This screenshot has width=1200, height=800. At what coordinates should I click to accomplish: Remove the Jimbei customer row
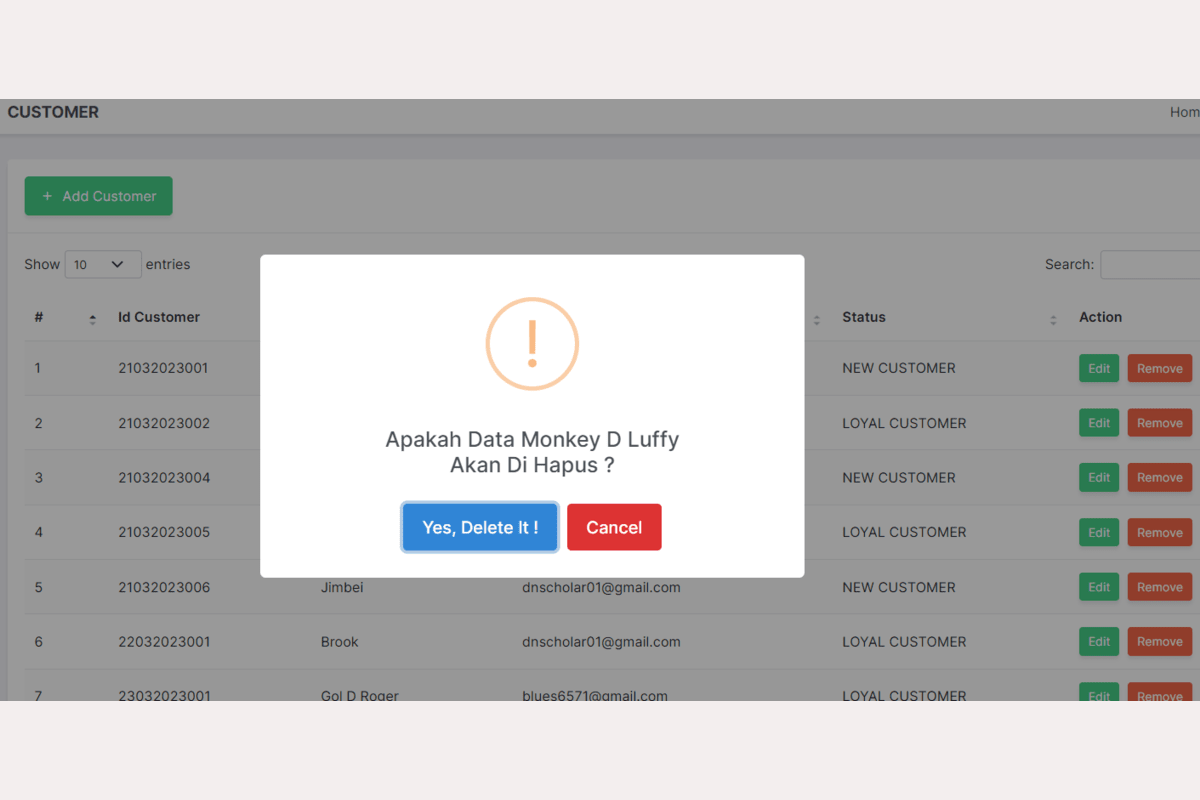tap(1159, 587)
